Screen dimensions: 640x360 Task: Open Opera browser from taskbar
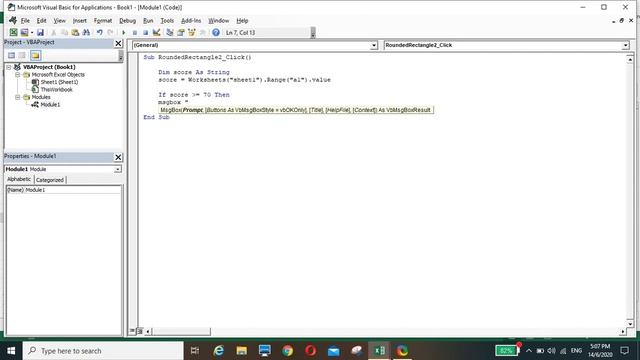tap(310, 351)
